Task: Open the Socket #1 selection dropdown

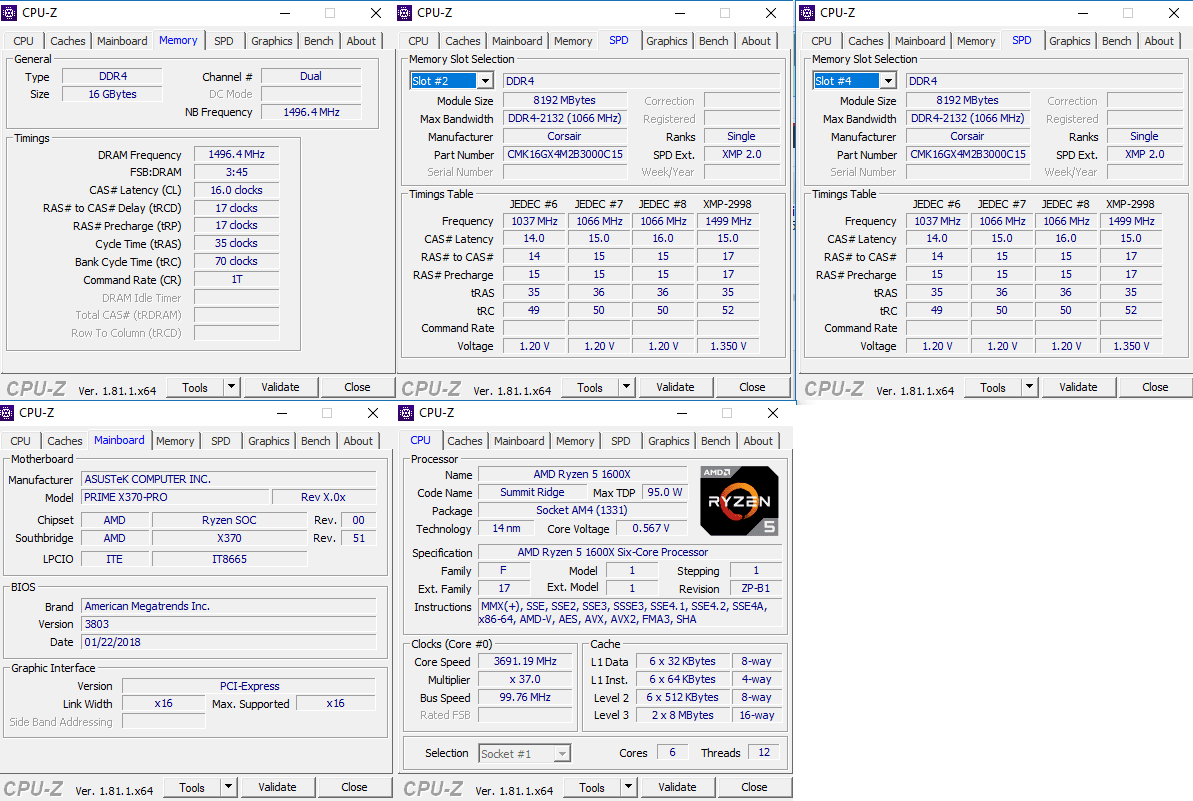Action: click(x=562, y=754)
